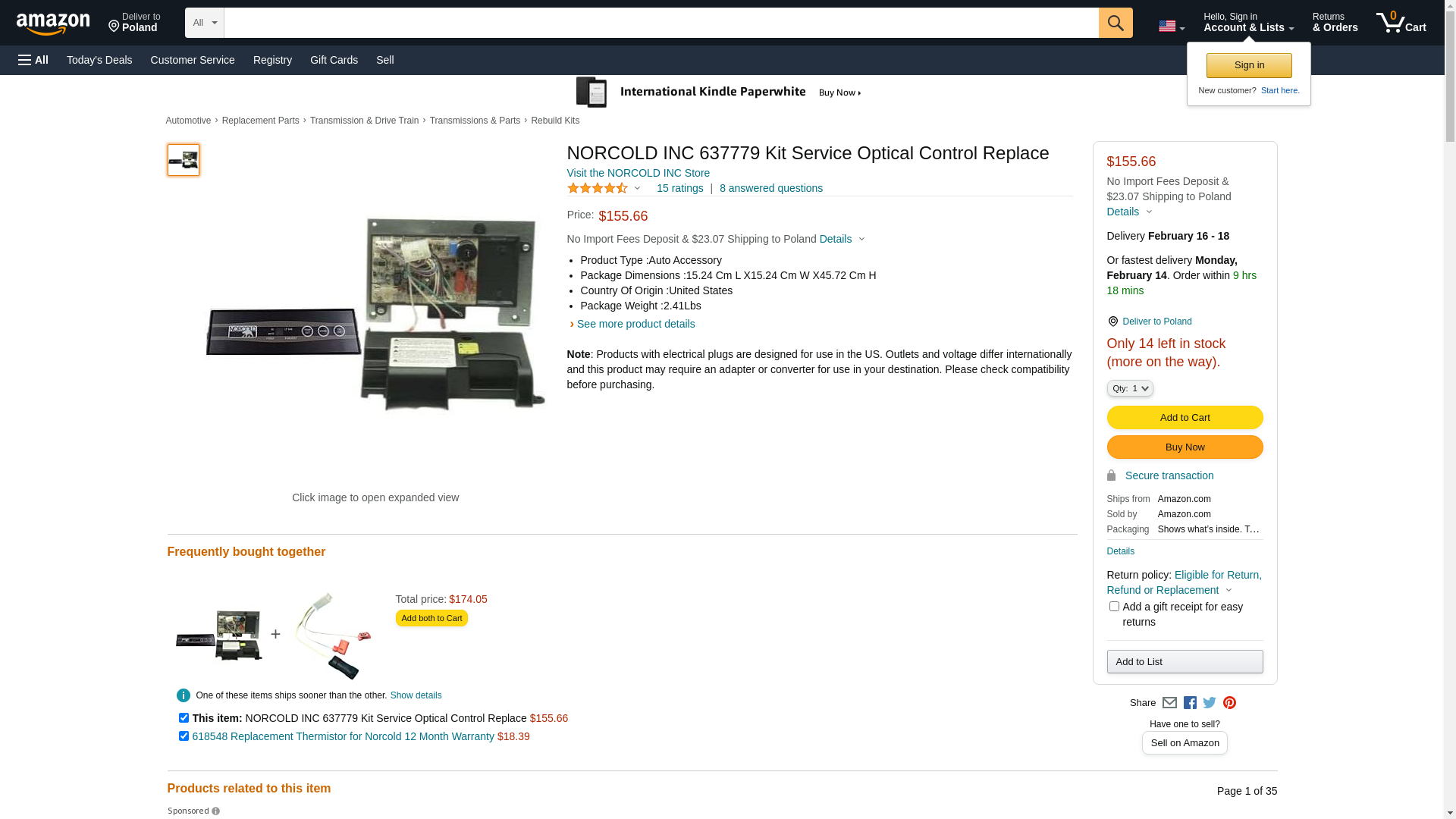The width and height of the screenshot is (1456, 819).
Task: Open the All hamburger menu
Action: click(33, 60)
